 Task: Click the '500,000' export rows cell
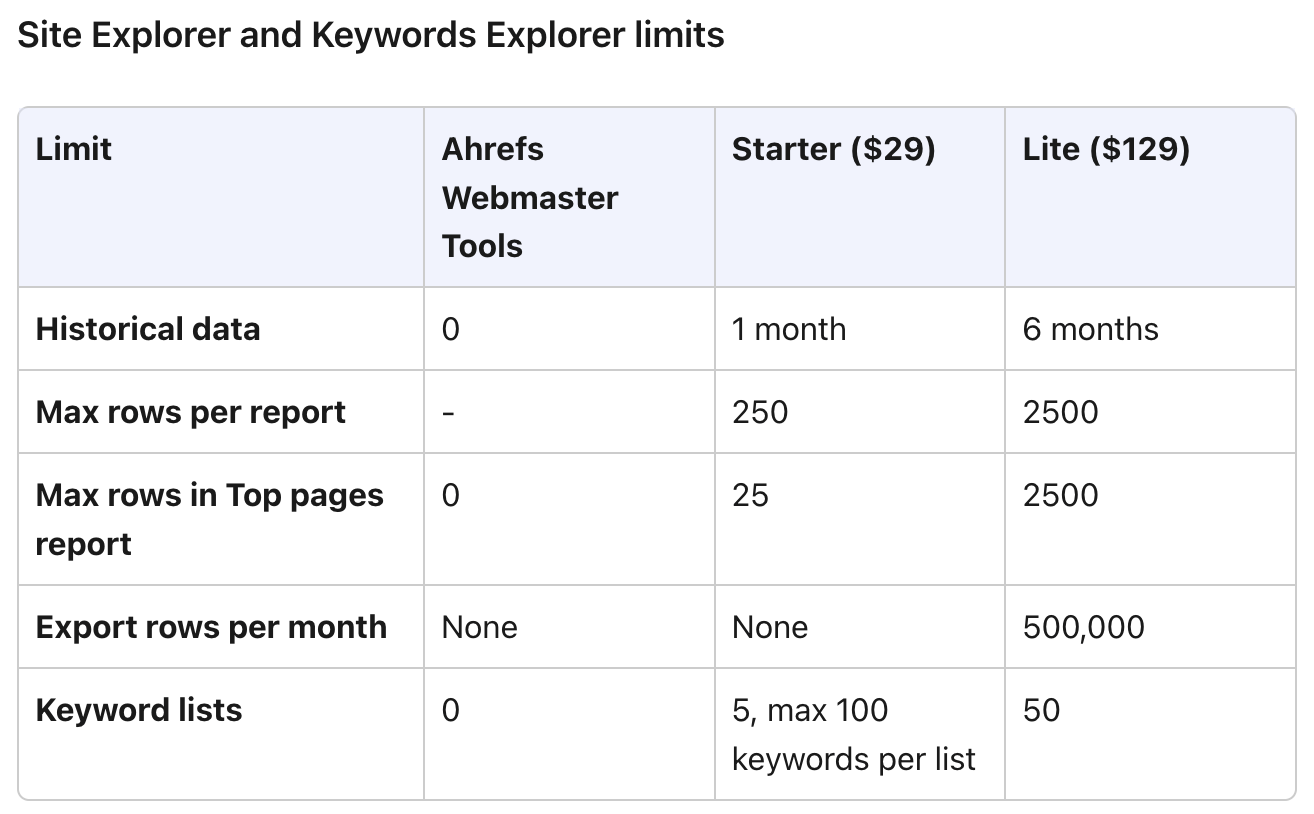[x=1083, y=628]
